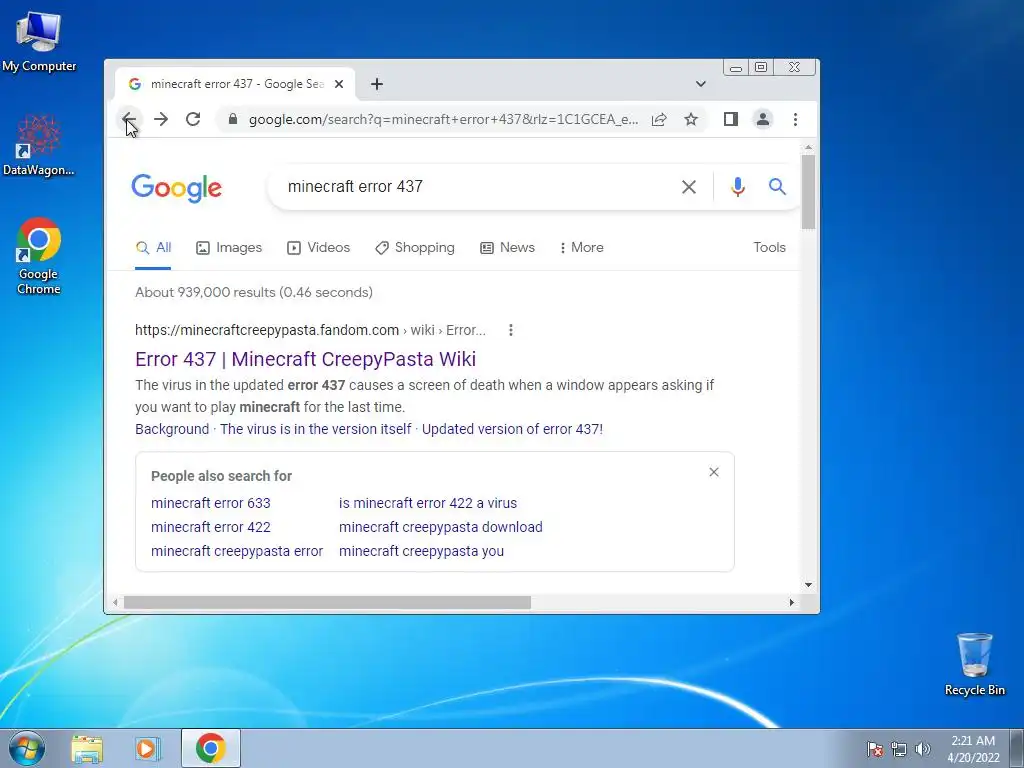The width and height of the screenshot is (1024, 768).
Task: Share this page via address bar share icon
Action: tap(659, 119)
